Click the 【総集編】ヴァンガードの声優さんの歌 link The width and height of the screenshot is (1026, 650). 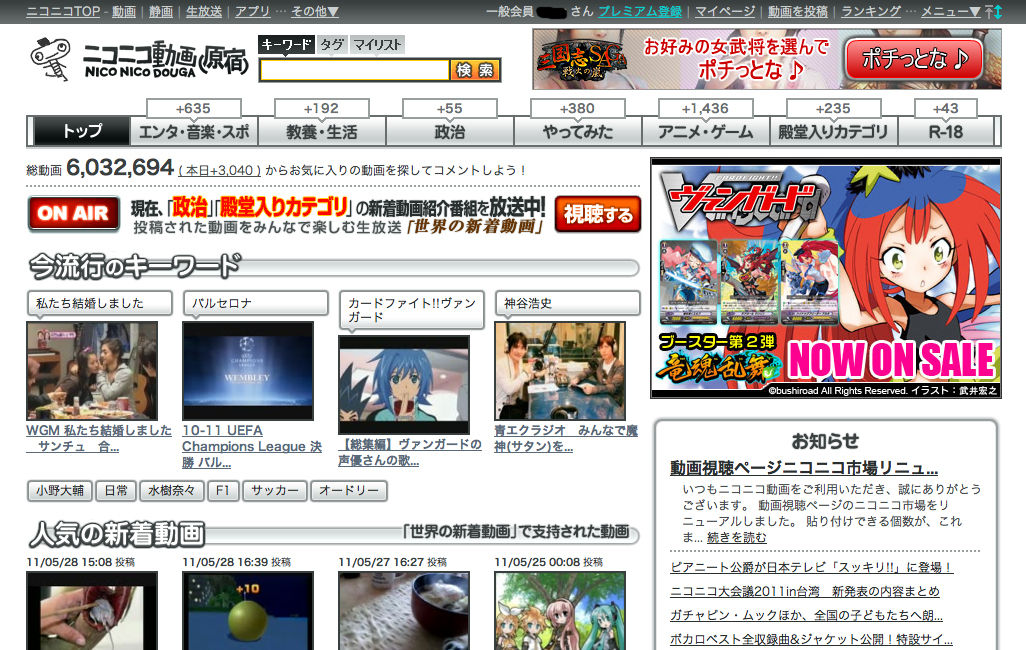[x=410, y=452]
